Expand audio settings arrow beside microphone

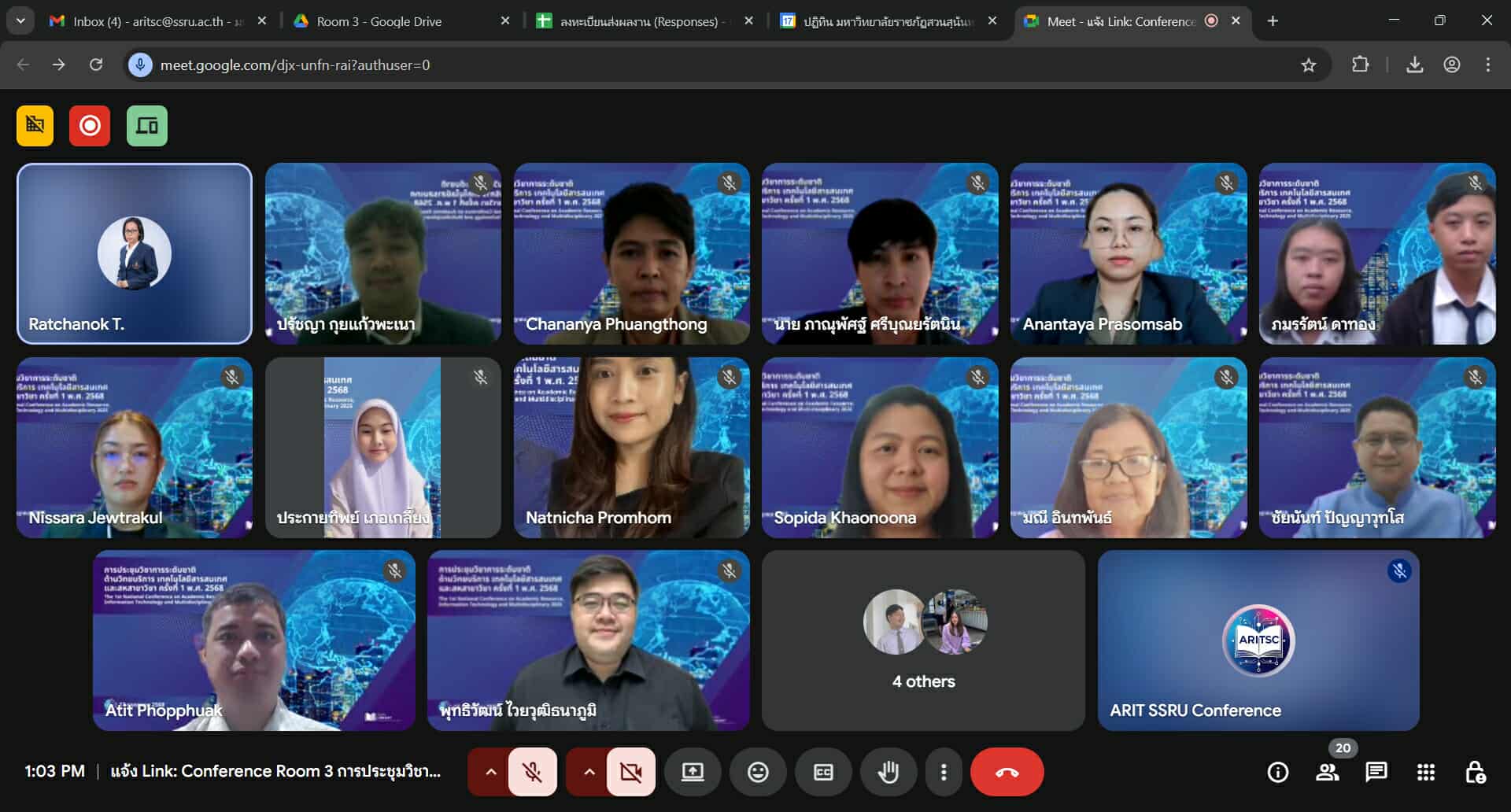(491, 772)
